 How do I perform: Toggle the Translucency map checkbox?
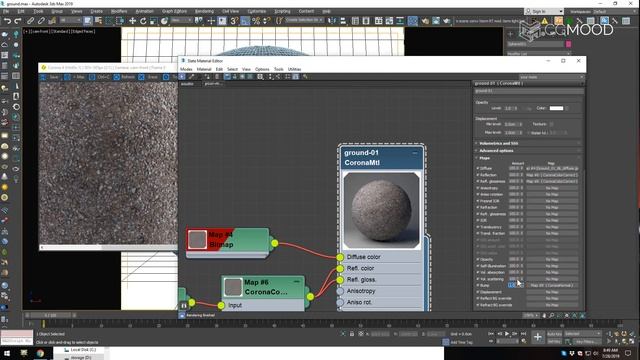[x=478, y=227]
